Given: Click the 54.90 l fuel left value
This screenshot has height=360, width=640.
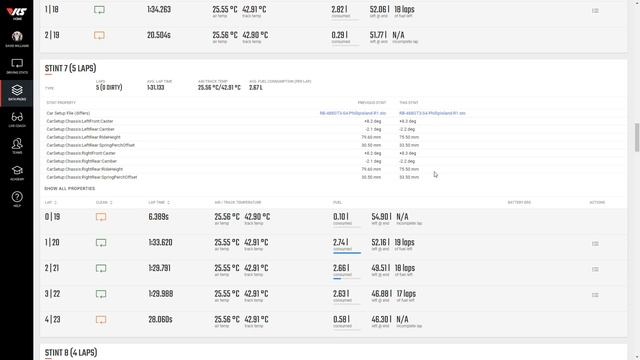Looking at the screenshot, I should click(x=381, y=217).
